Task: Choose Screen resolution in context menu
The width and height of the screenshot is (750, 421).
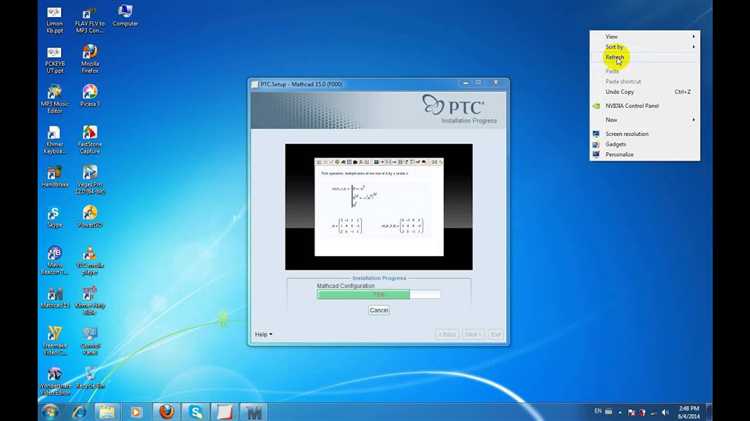Action: tap(645, 134)
